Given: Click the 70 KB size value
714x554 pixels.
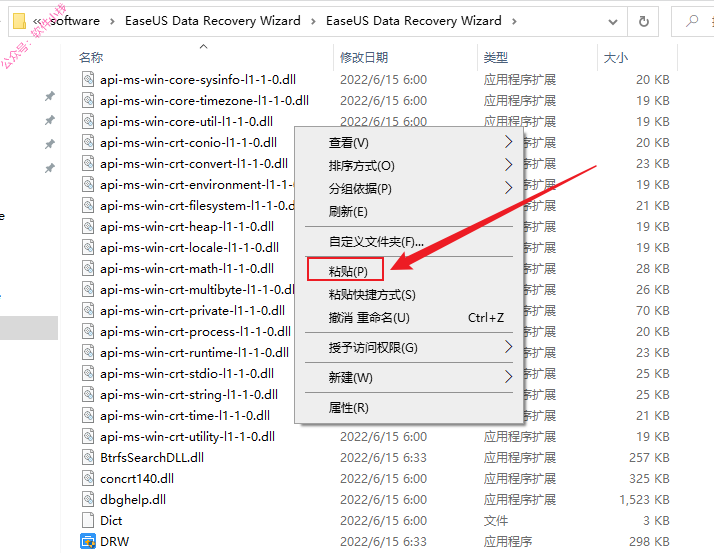Looking at the screenshot, I should pyautogui.click(x=653, y=310).
